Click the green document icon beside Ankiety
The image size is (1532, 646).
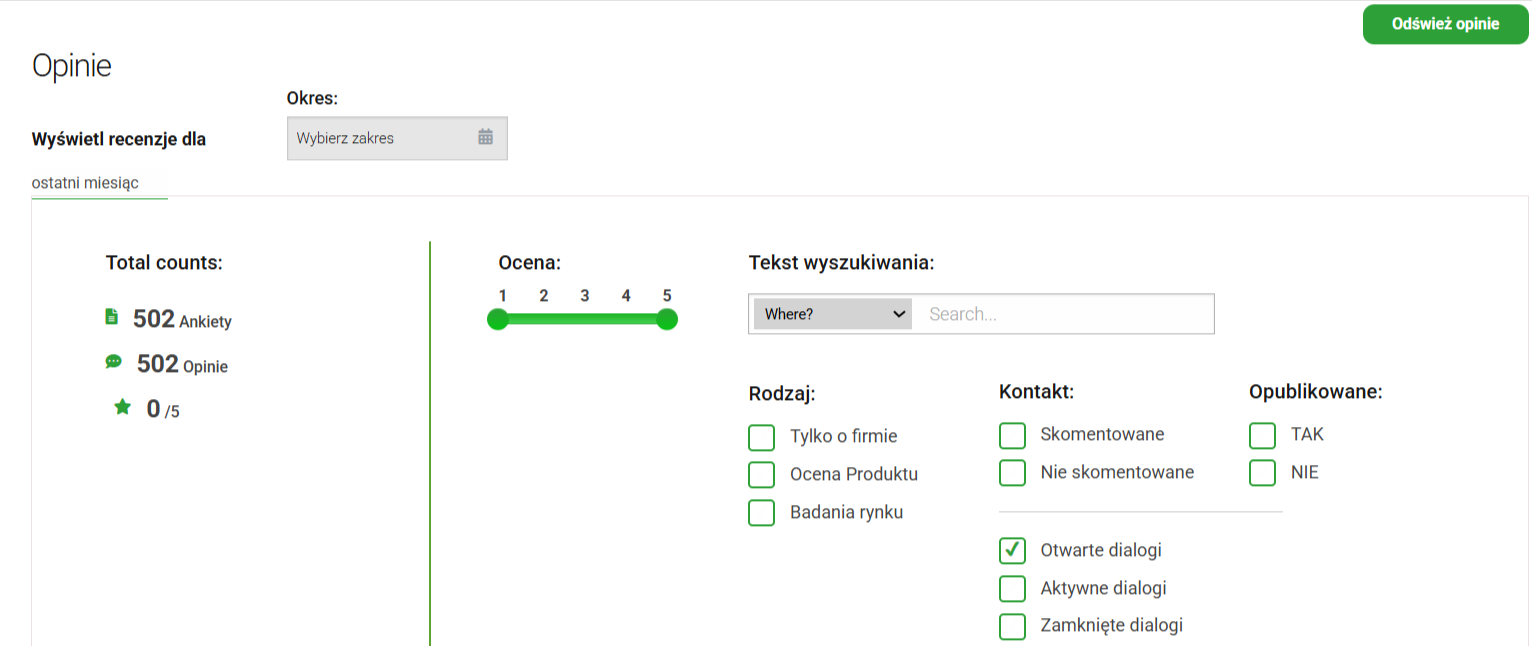pyautogui.click(x=112, y=317)
